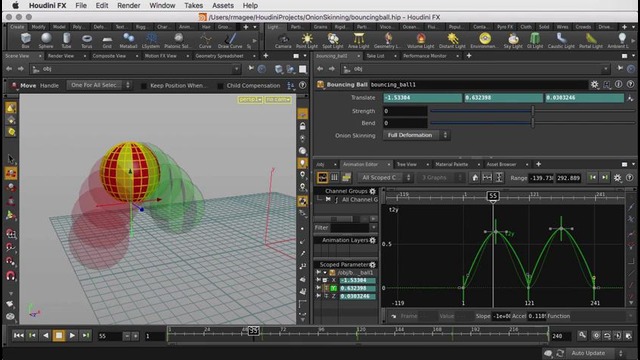Image resolution: width=640 pixels, height=360 pixels.
Task: Add an Environment Light
Action: pos(484,40)
